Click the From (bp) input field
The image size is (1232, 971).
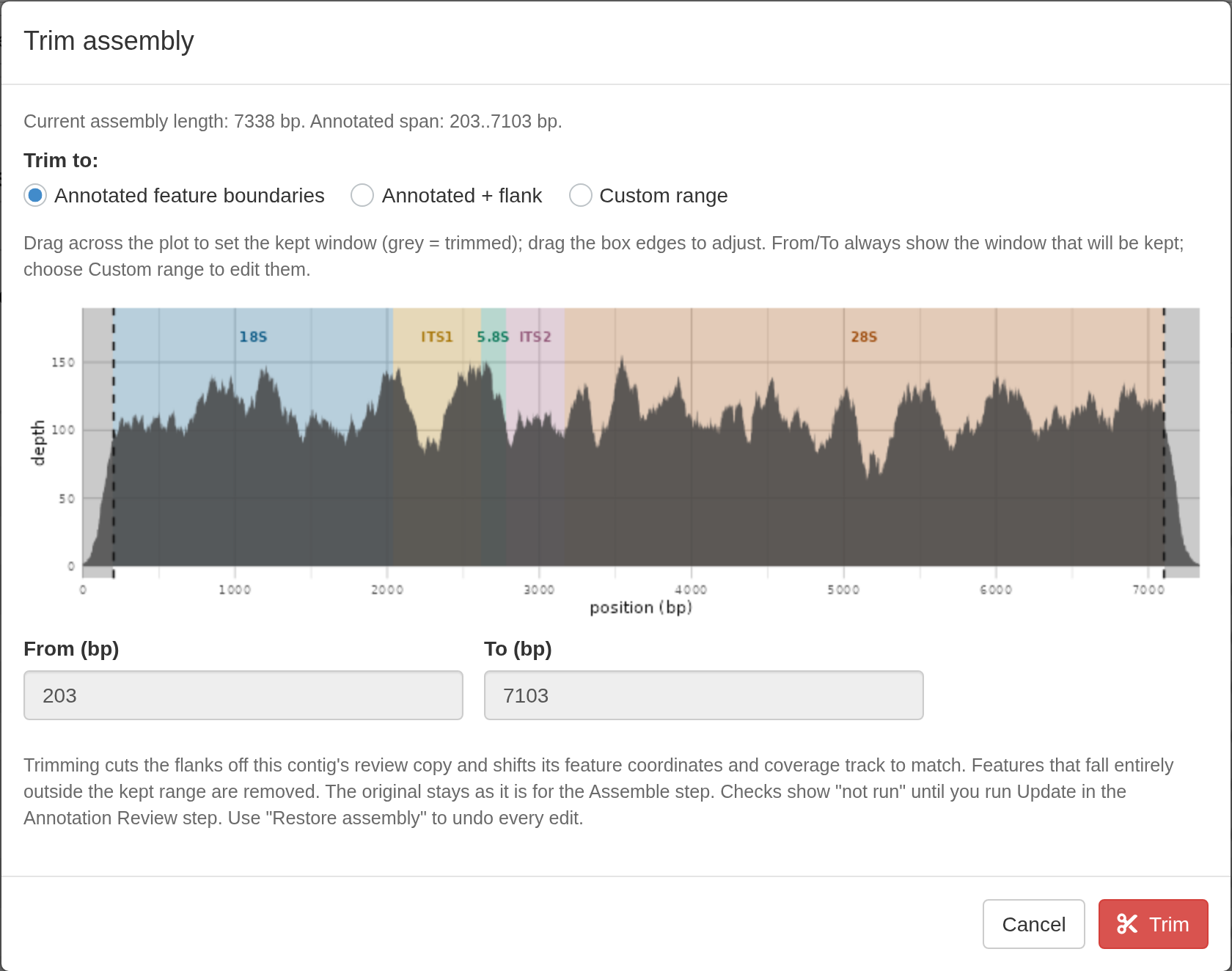[x=243, y=695]
